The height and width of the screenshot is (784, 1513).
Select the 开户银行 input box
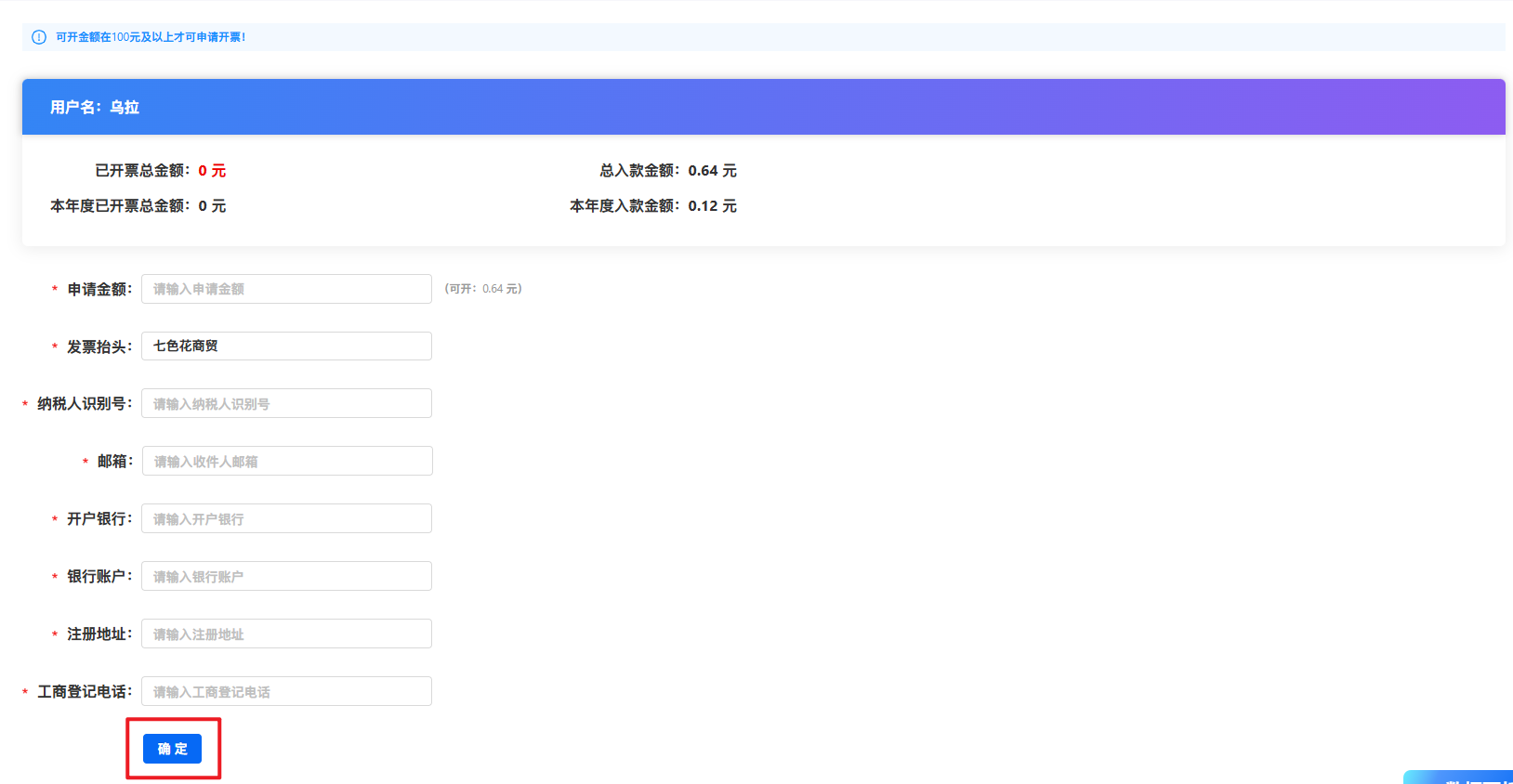[x=286, y=519]
